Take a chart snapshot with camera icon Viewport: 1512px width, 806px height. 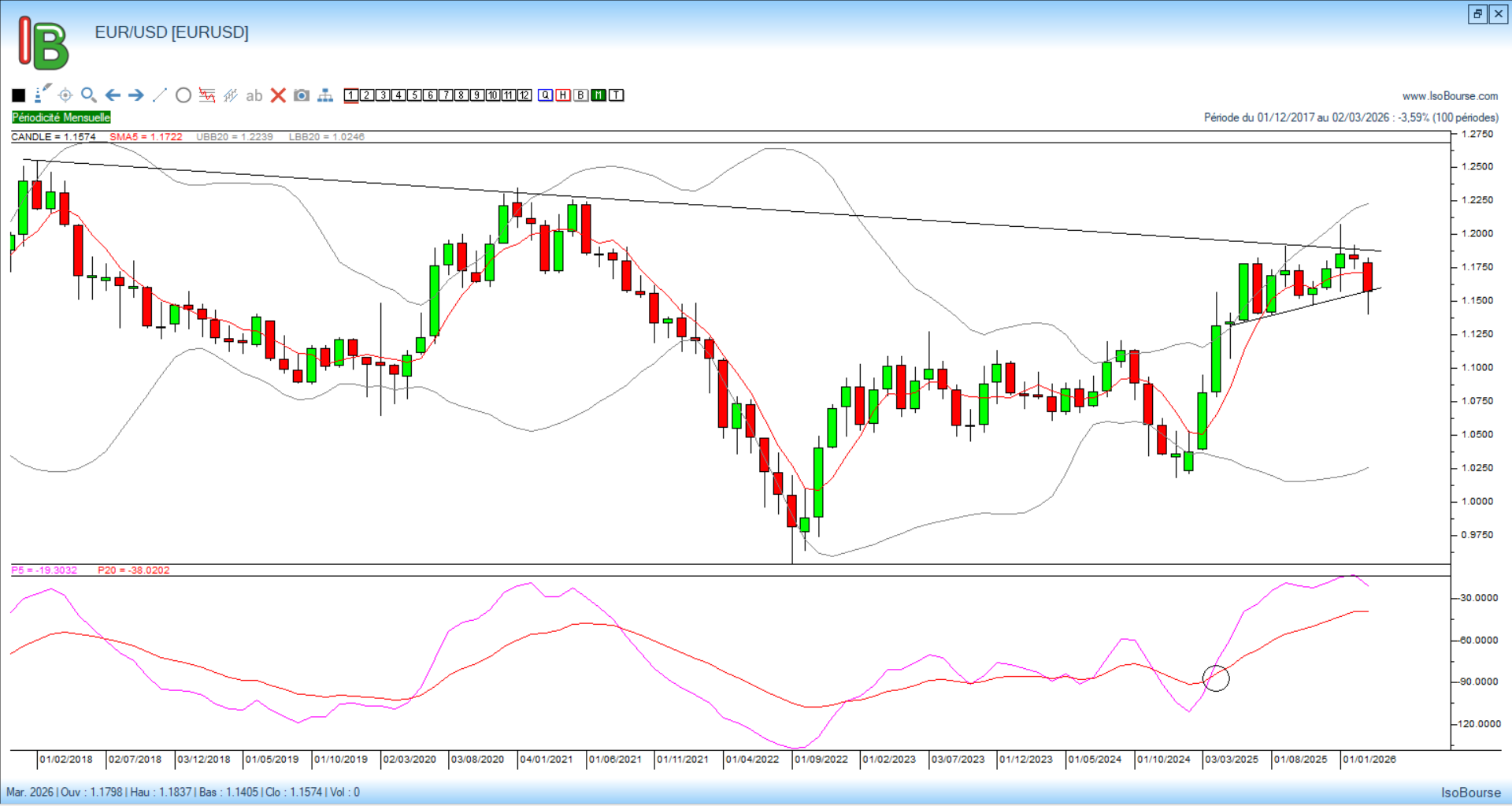[x=302, y=95]
